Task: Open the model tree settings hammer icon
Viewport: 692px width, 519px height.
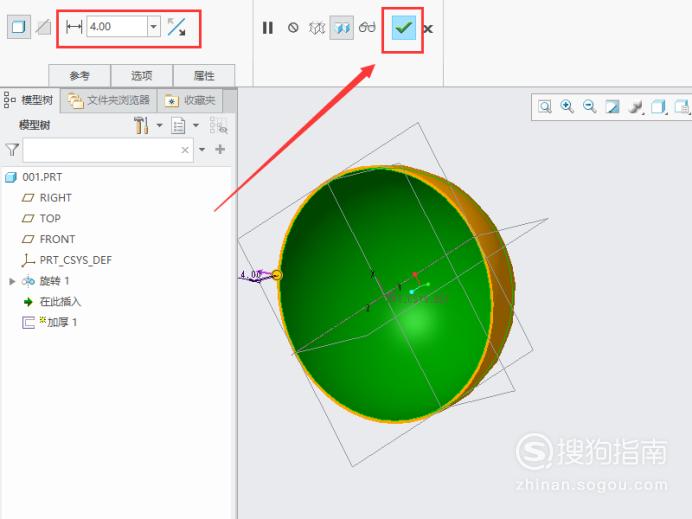Action: coord(141,125)
